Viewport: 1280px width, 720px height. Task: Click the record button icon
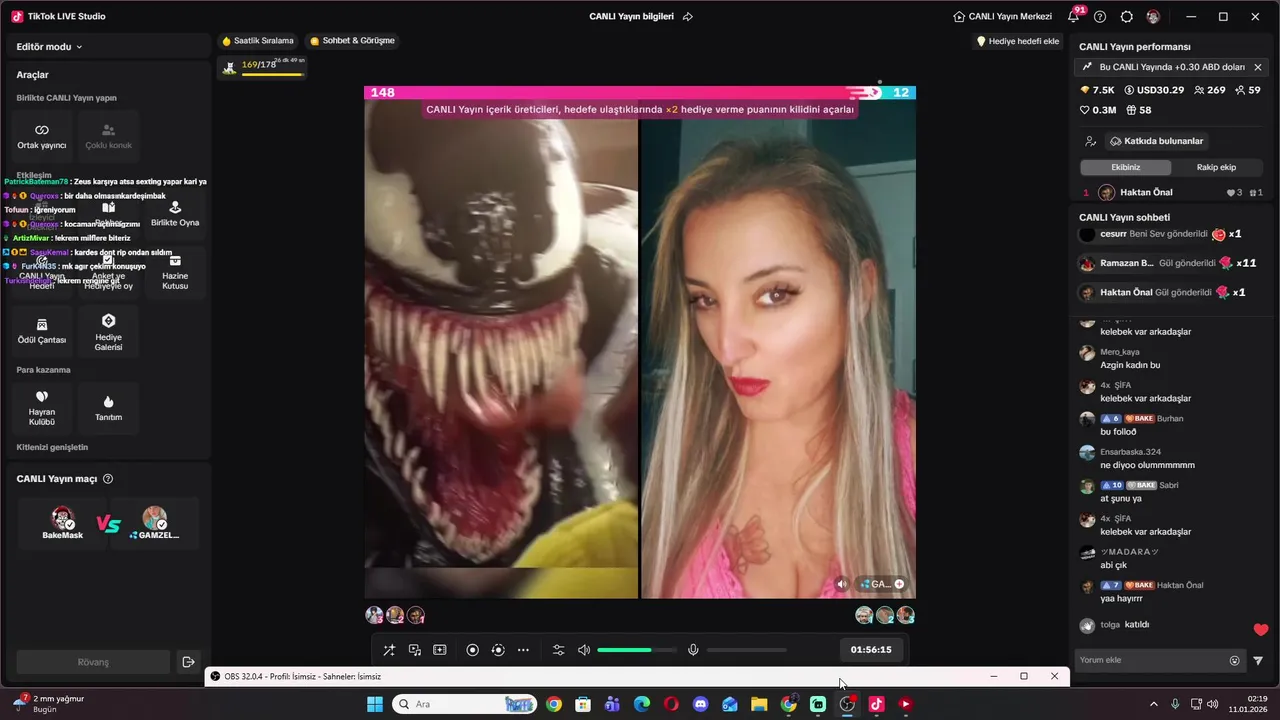pyautogui.click(x=473, y=650)
